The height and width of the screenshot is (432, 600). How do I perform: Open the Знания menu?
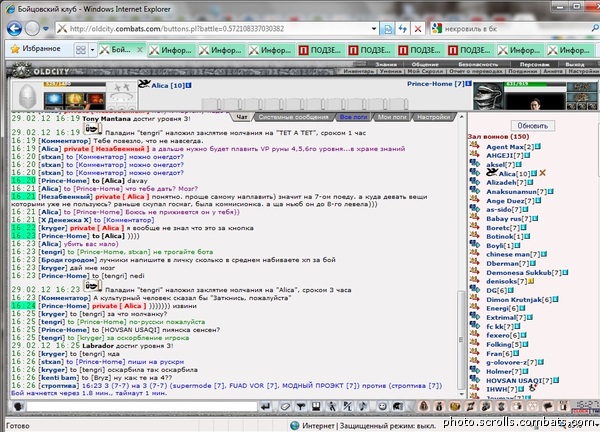386,64
